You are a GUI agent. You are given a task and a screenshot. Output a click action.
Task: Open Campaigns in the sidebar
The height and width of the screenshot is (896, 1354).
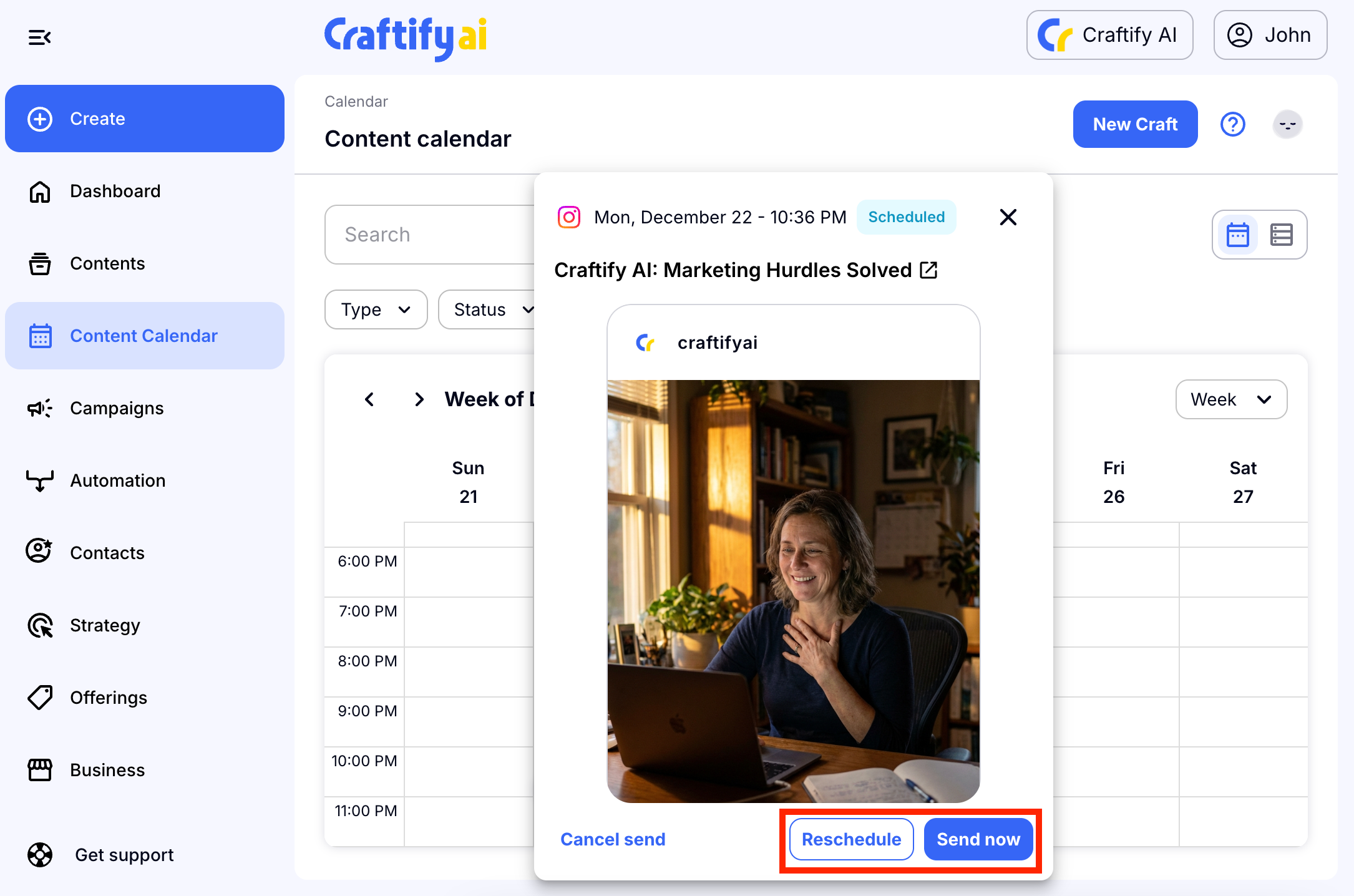tap(117, 408)
